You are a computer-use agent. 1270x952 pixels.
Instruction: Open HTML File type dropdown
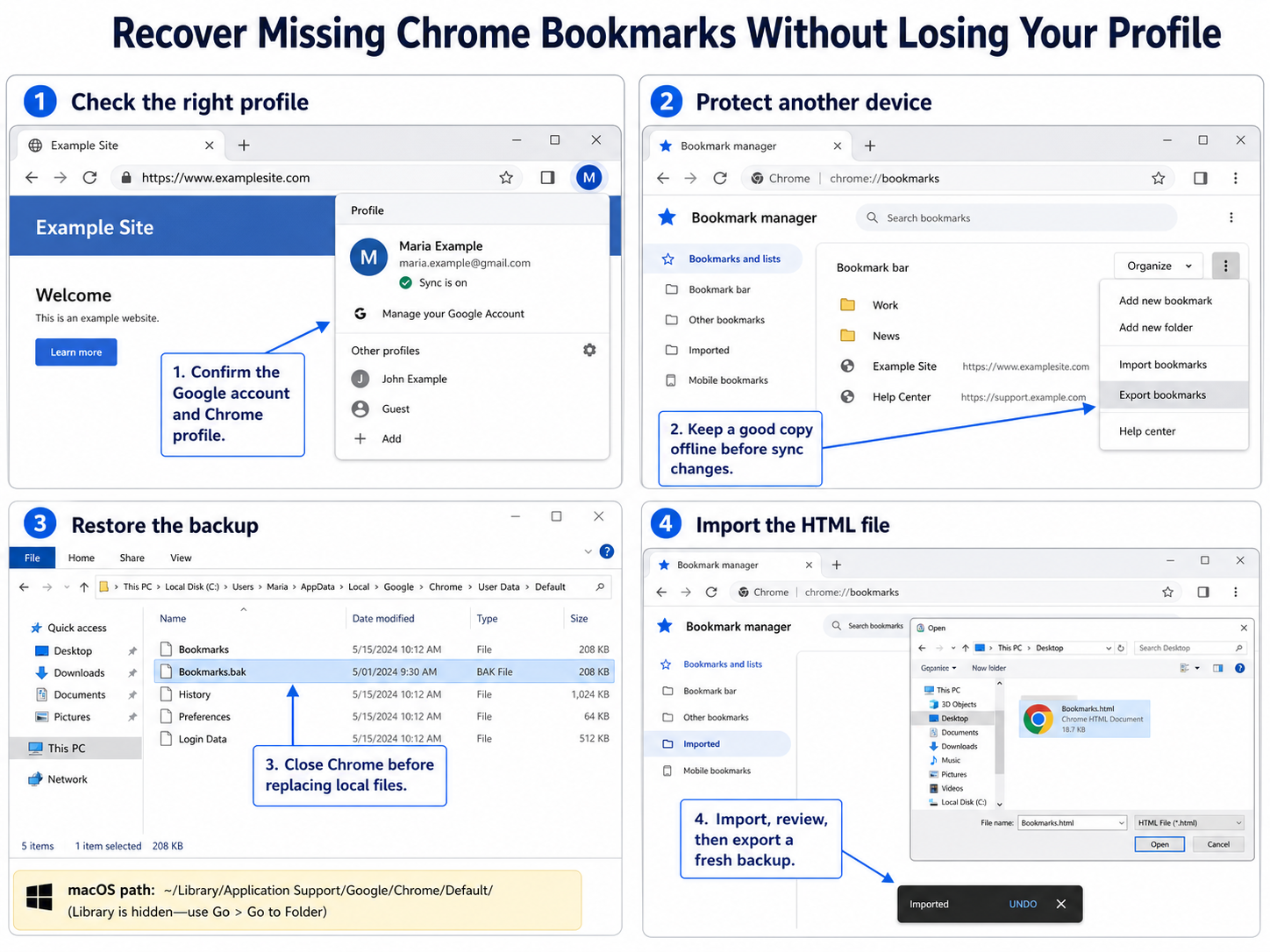tap(1189, 822)
